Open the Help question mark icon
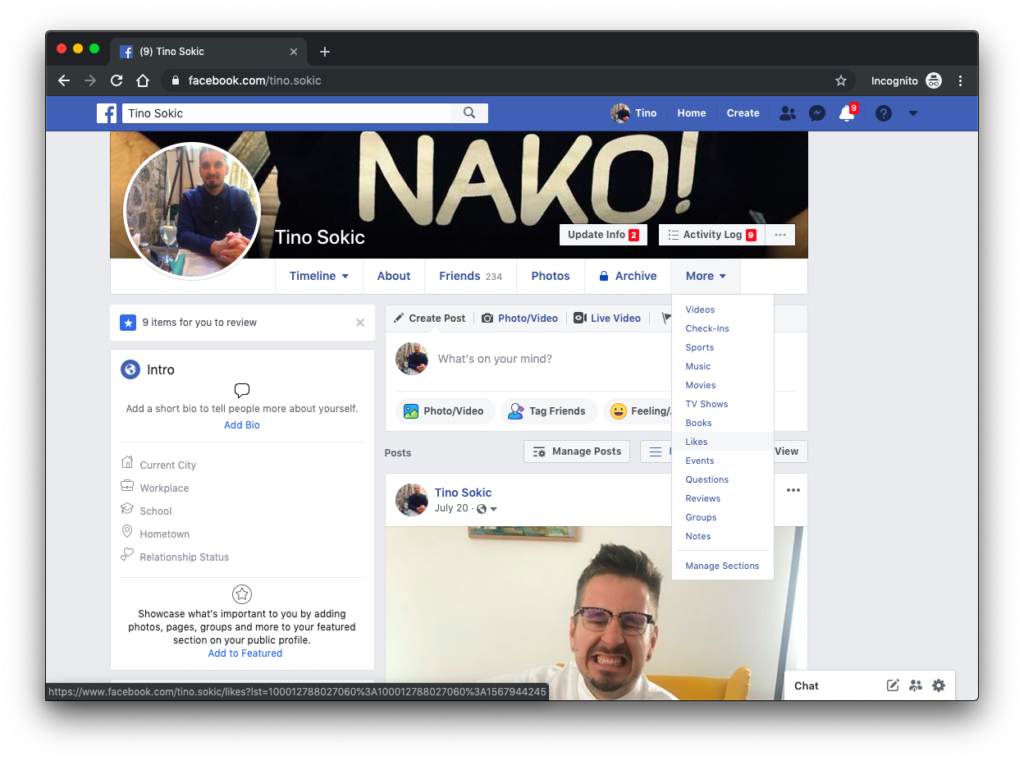This screenshot has width=1024, height=761. [x=883, y=113]
